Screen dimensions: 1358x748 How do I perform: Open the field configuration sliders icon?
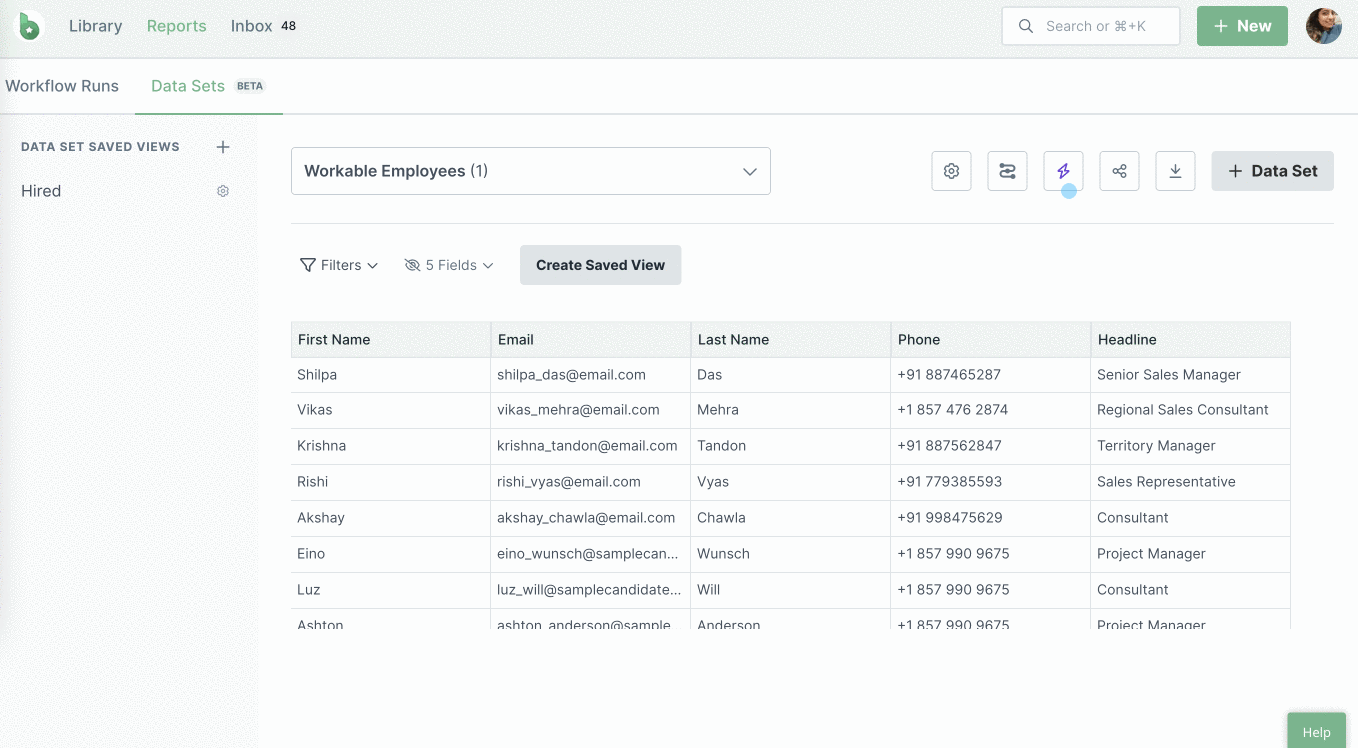1007,171
